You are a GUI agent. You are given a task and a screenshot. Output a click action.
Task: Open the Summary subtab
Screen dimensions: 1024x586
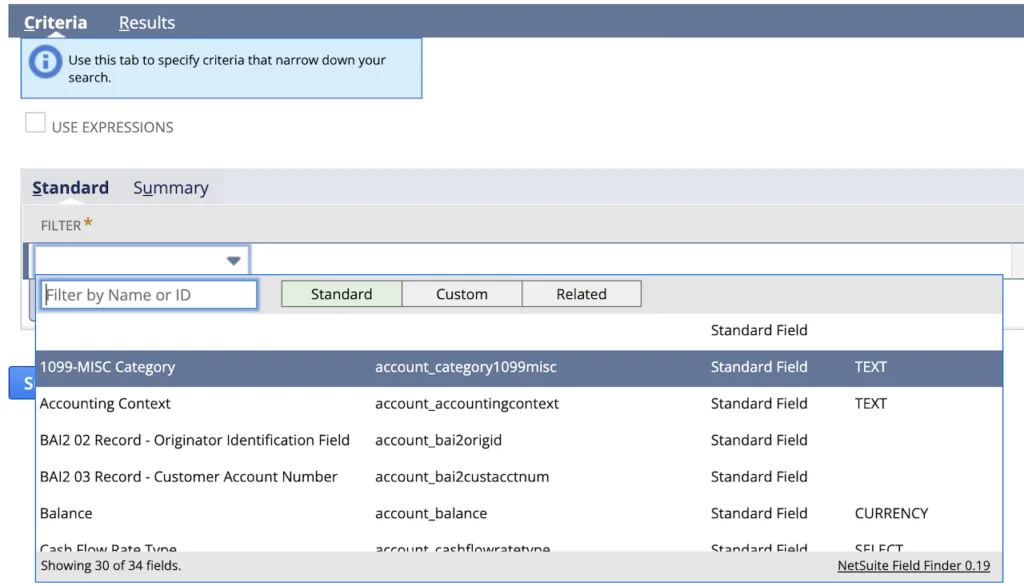pyautogui.click(x=171, y=187)
